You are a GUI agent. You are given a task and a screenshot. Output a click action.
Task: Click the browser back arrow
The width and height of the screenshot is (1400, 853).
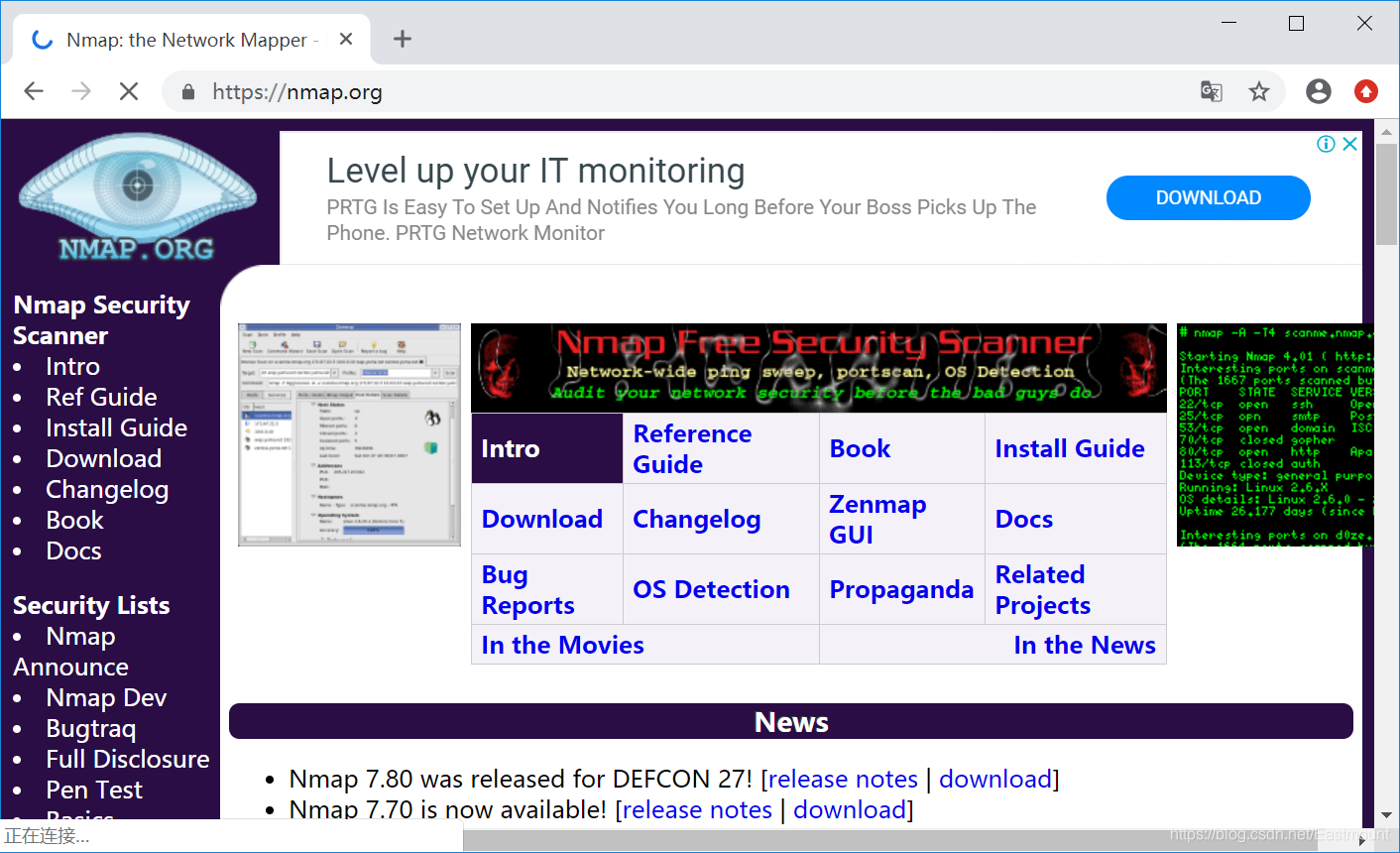click(x=34, y=91)
